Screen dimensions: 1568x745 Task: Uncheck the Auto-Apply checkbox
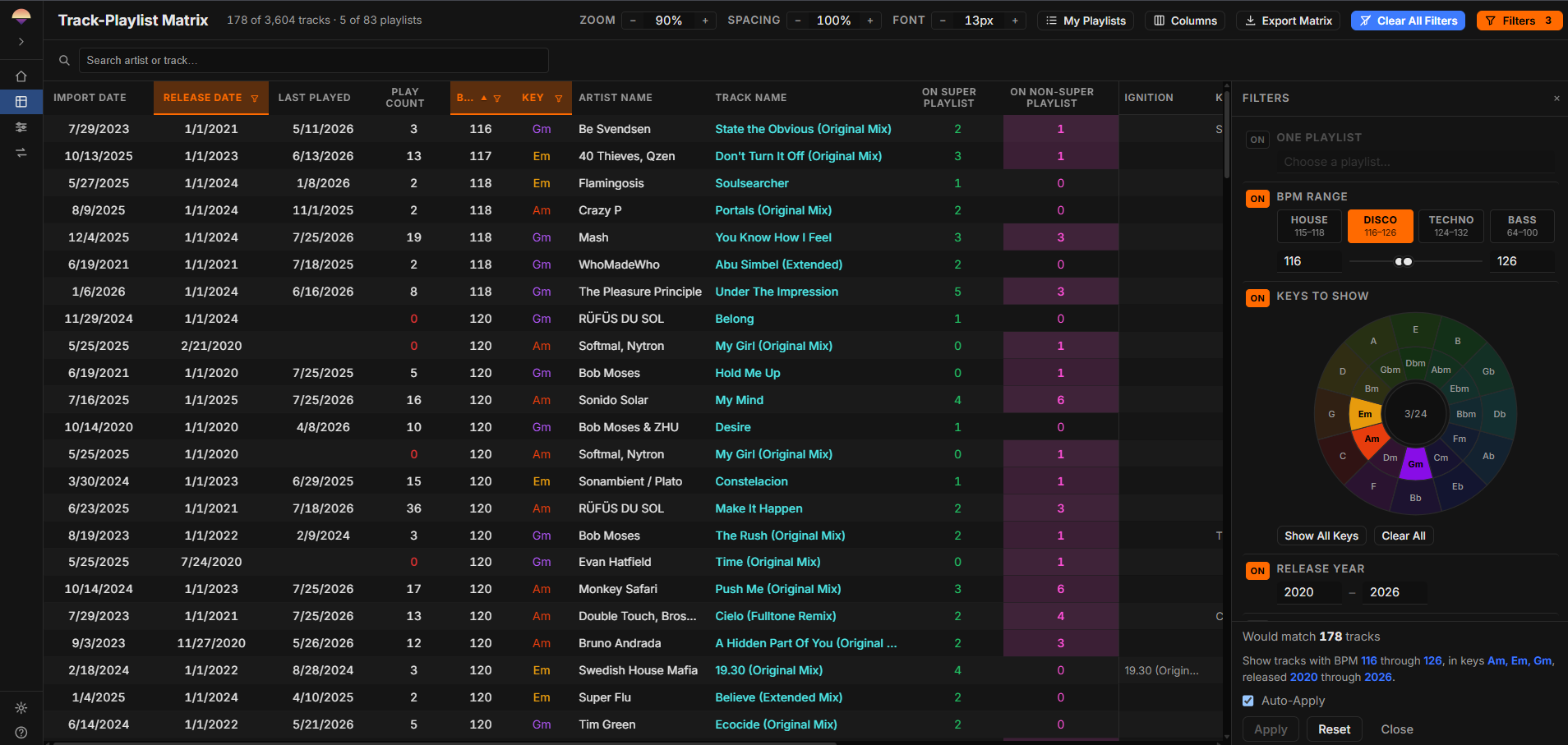click(x=1248, y=701)
